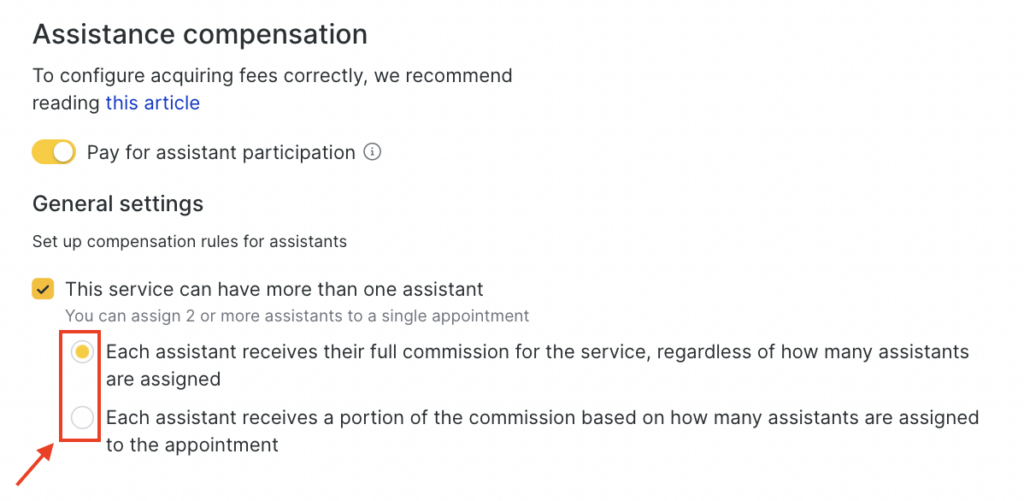Uncheck "This service can have more than one assistant"

[x=43, y=290]
